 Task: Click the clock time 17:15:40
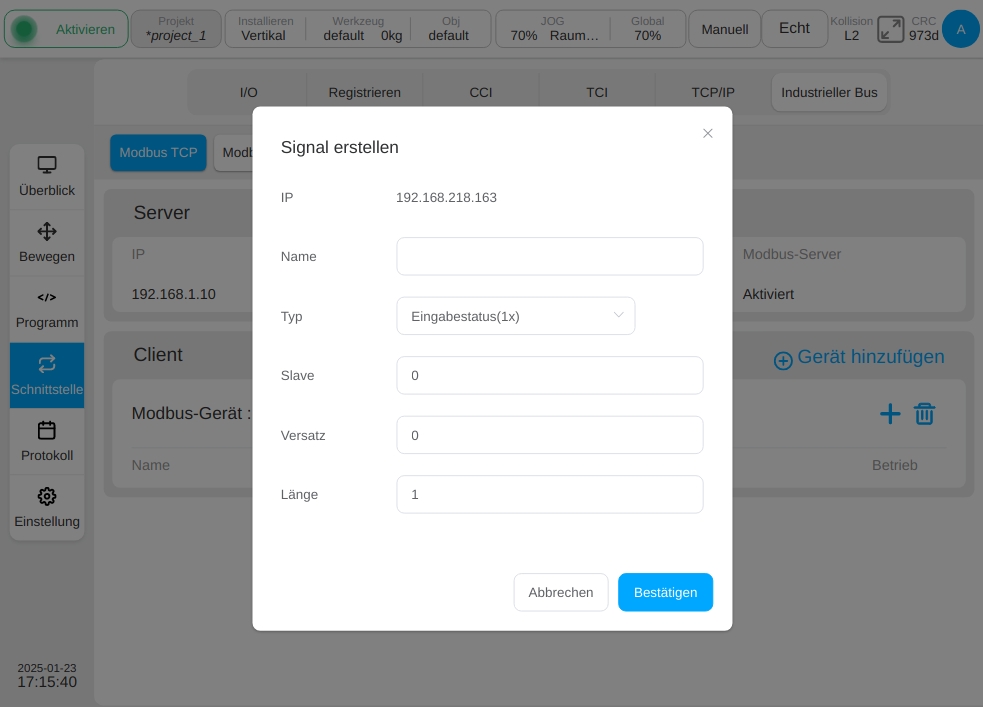pos(47,682)
